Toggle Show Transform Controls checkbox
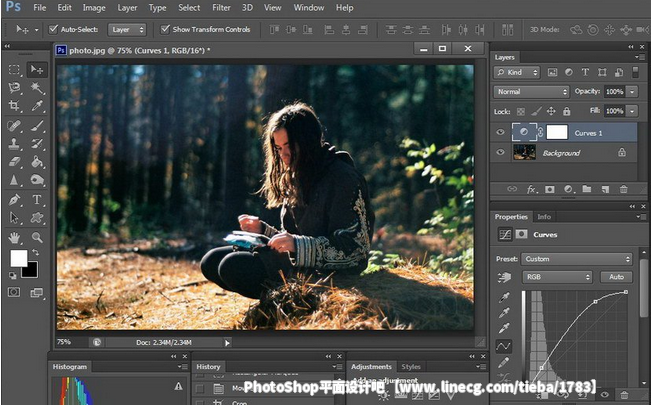 tap(165, 29)
